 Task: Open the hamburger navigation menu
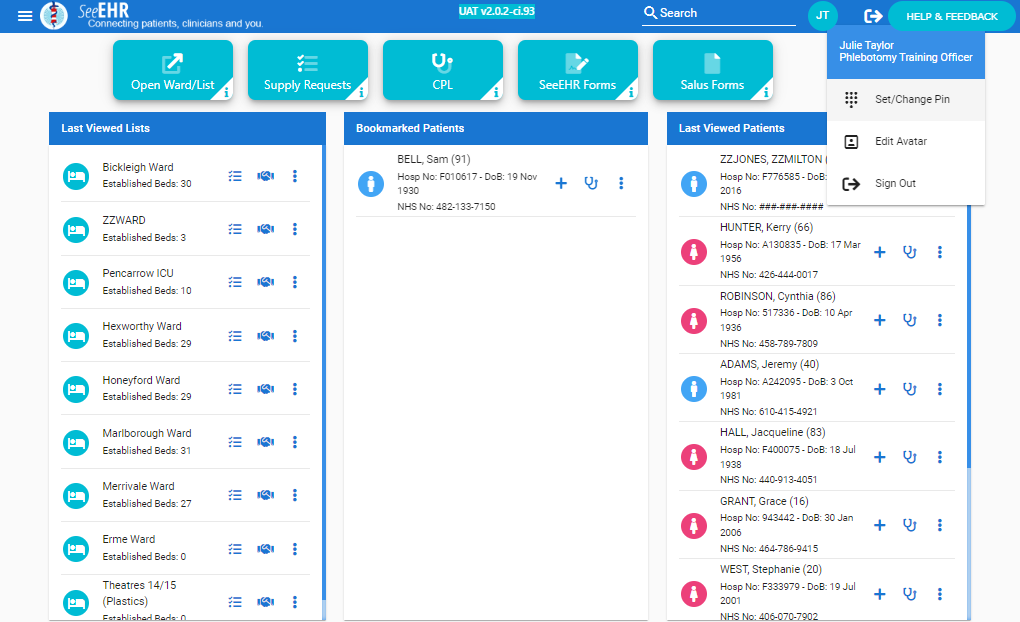25,16
